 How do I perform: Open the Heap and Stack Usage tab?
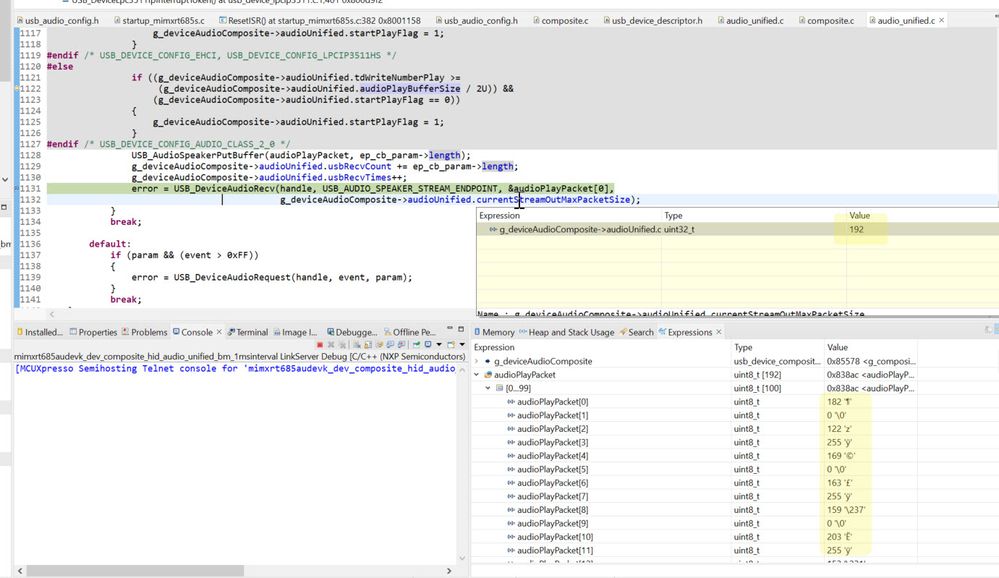tap(566, 332)
